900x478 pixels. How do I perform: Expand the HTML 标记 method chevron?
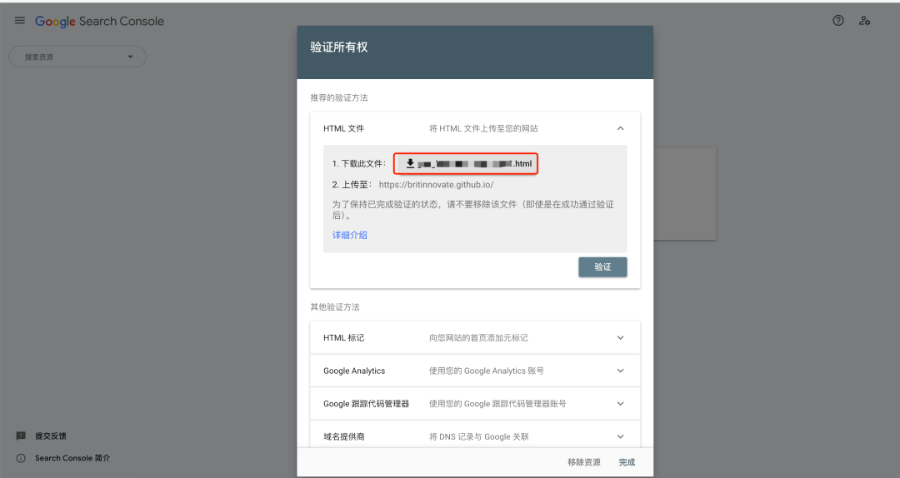(x=620, y=338)
